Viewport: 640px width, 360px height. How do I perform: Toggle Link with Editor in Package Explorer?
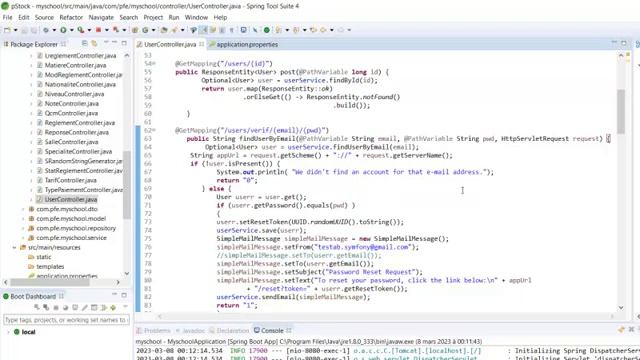tap(94, 43)
